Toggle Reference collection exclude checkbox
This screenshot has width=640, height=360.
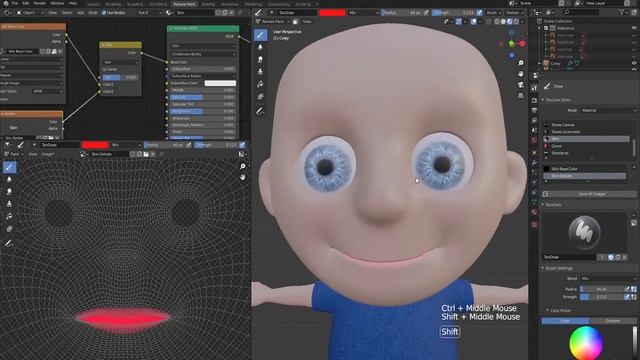(546, 28)
